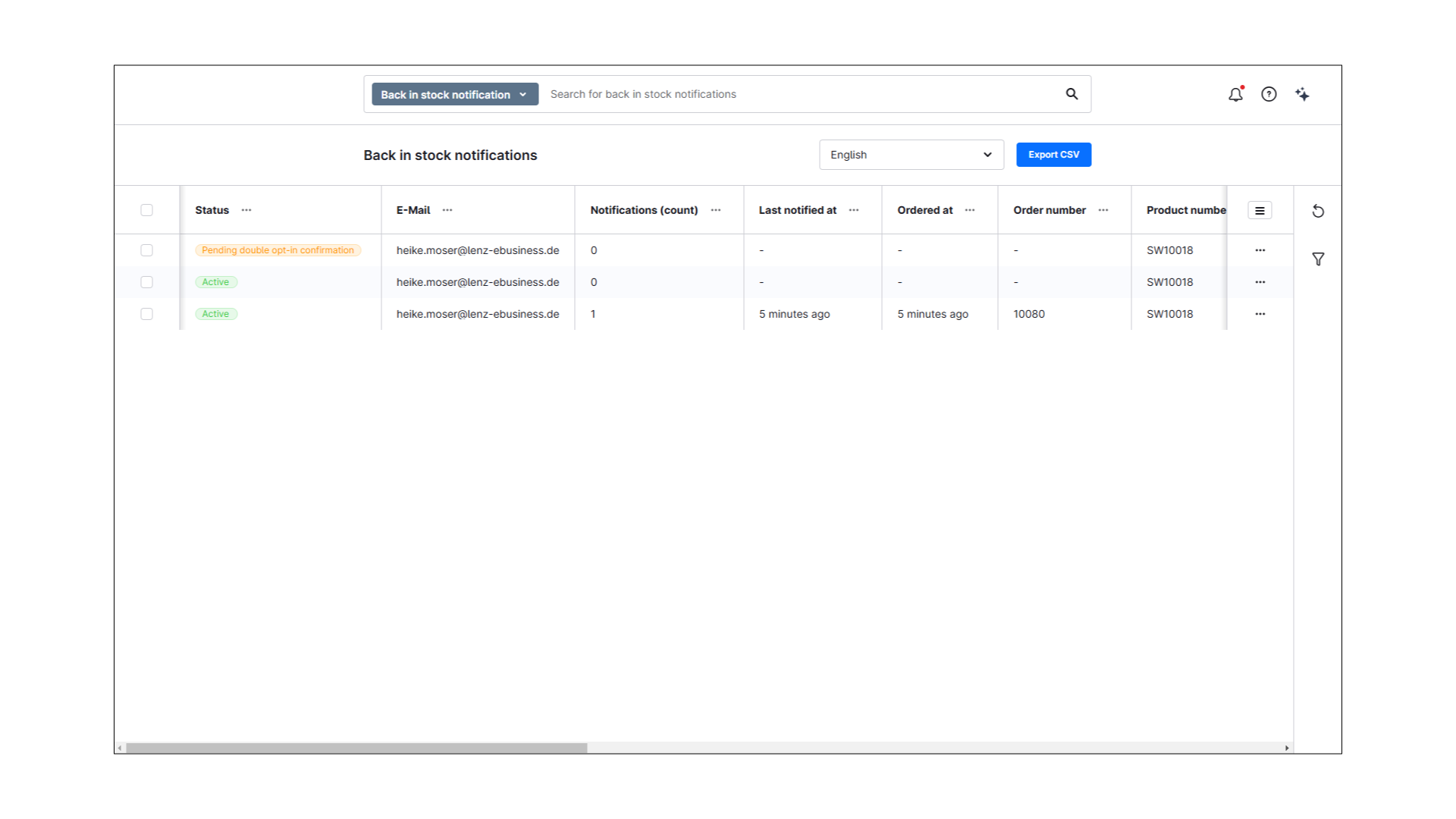
Task: Open the search with the magnifier icon
Action: coord(1072,94)
